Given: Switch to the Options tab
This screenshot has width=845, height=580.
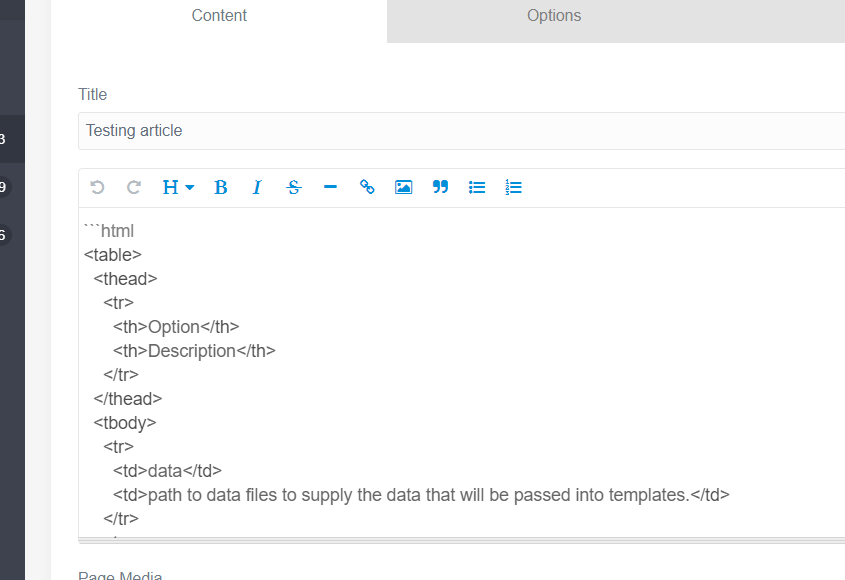Looking at the screenshot, I should click(553, 15).
